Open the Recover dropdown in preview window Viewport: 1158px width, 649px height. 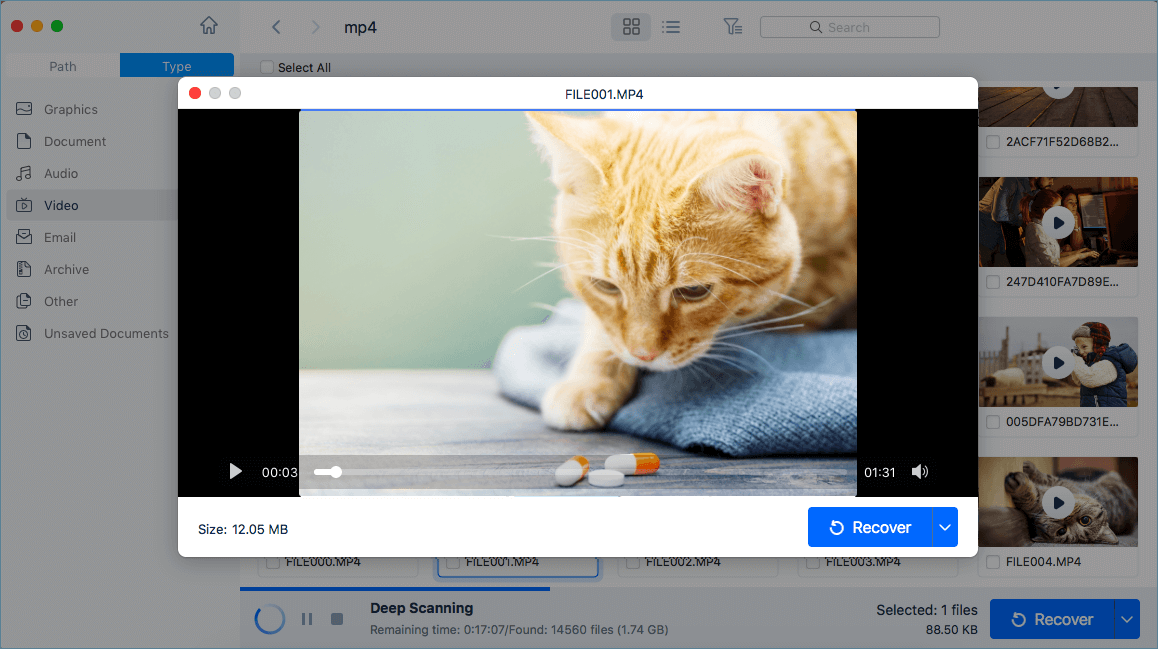coord(945,527)
